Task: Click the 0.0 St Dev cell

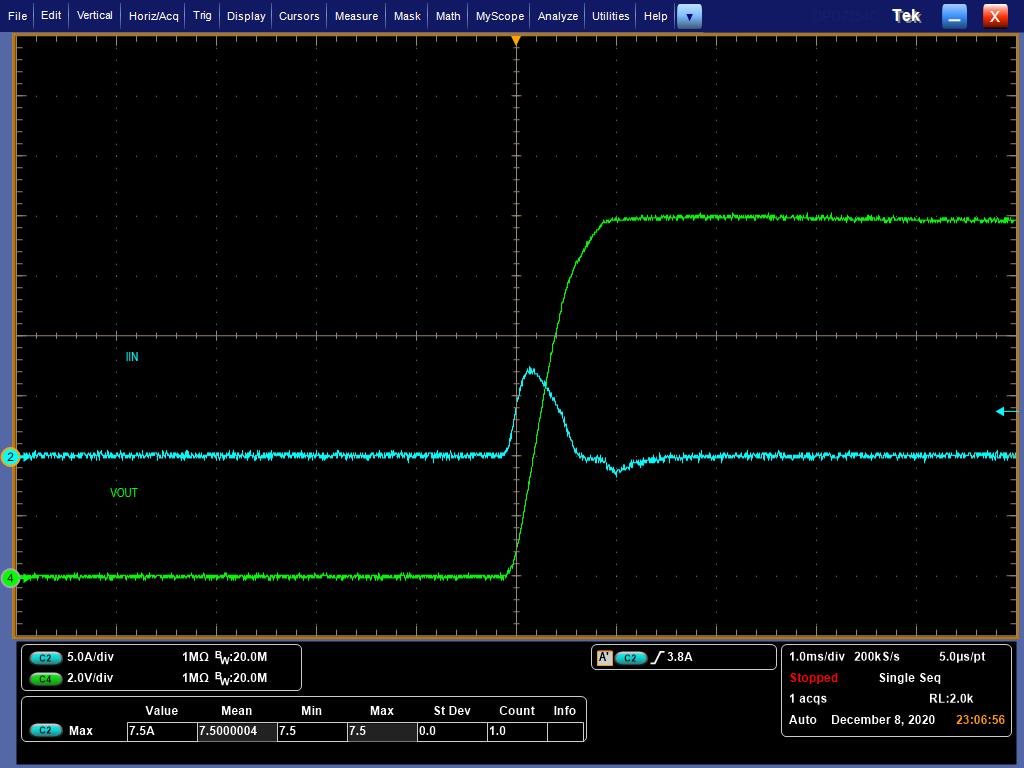Action: [x=452, y=731]
